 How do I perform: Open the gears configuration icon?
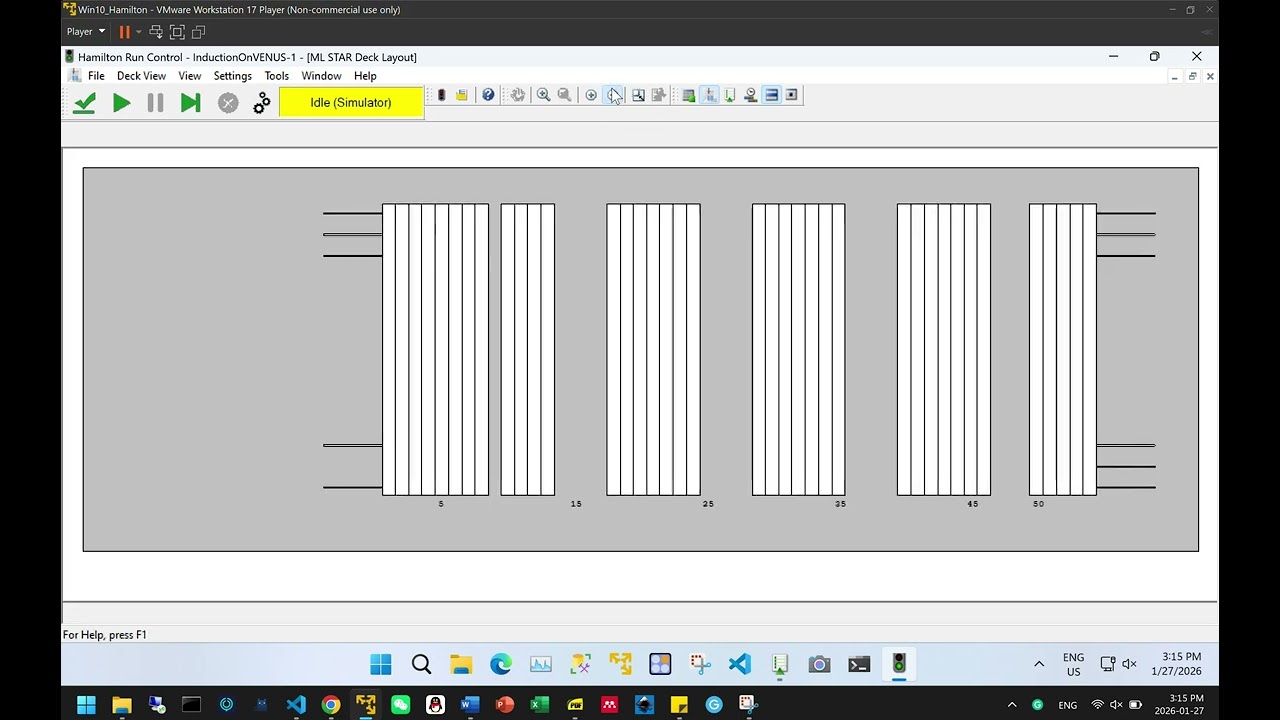[x=262, y=103]
